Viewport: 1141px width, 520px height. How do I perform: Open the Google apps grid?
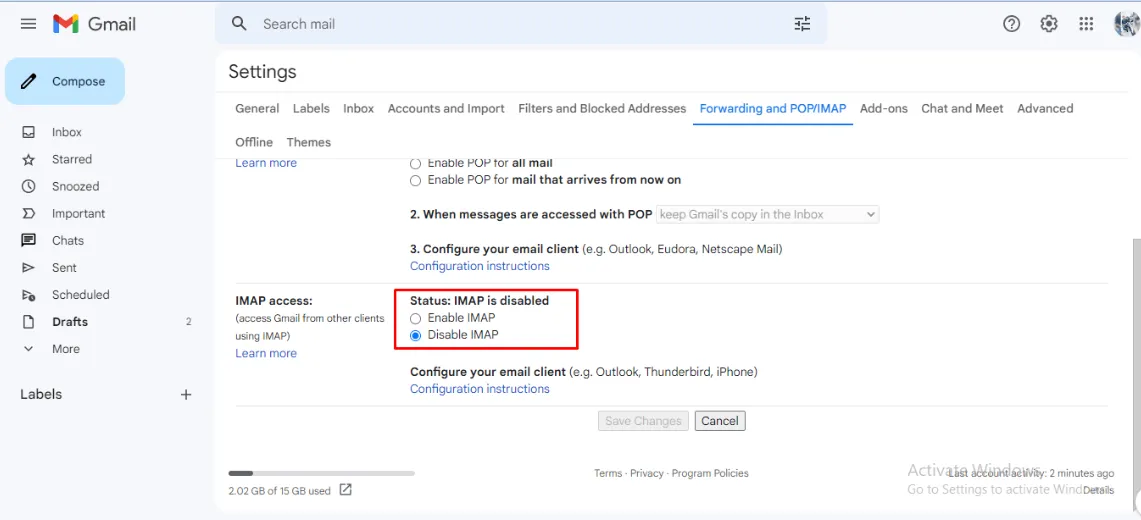coord(1086,24)
